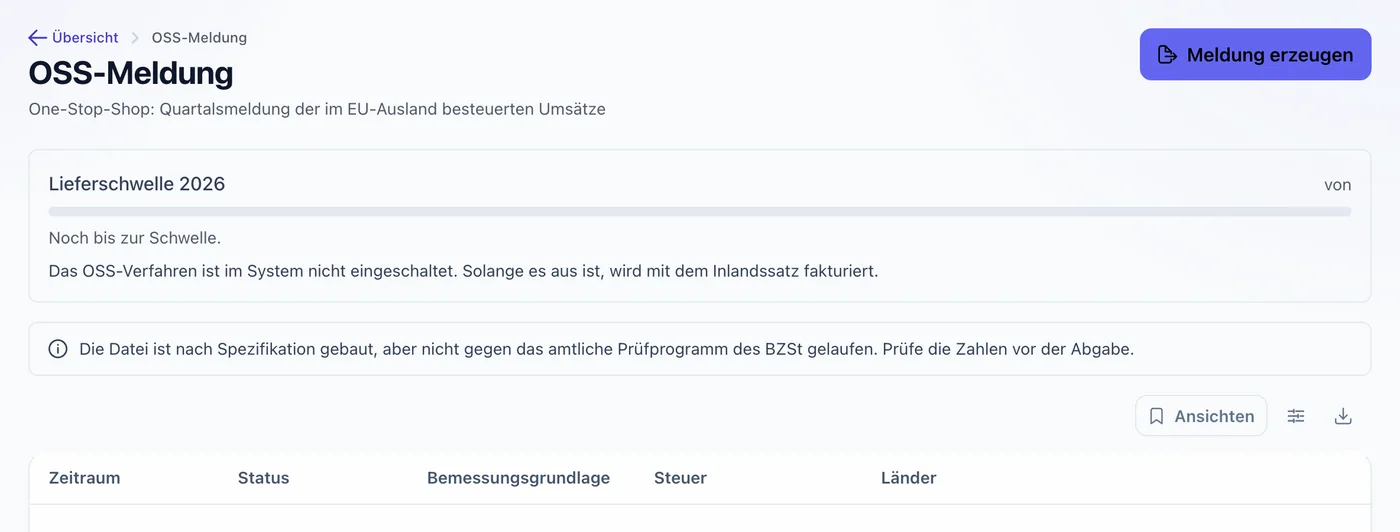1400x532 pixels.
Task: Click the info circle icon in the notice
Action: [58, 349]
